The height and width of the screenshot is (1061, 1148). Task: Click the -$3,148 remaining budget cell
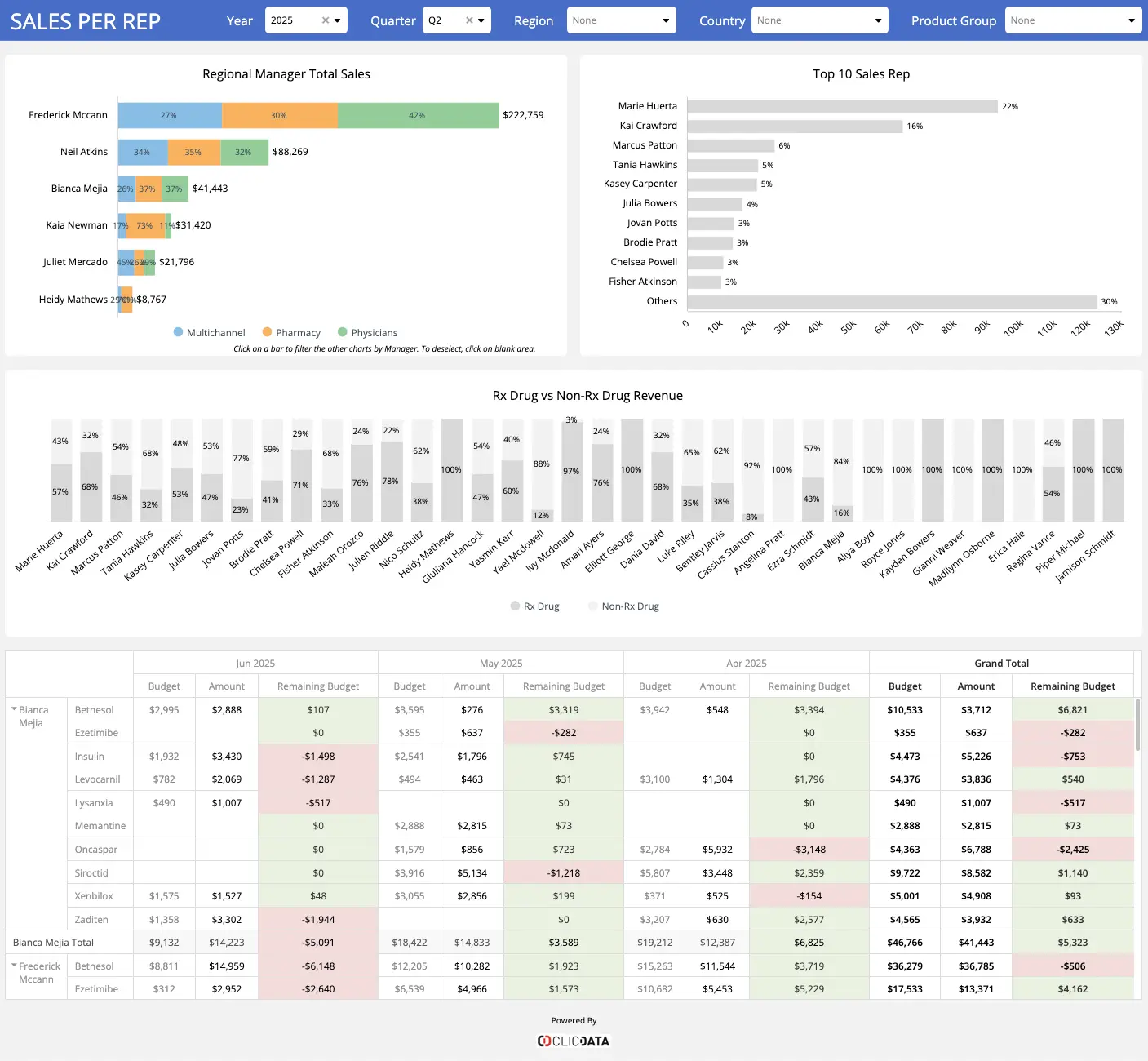coord(809,849)
